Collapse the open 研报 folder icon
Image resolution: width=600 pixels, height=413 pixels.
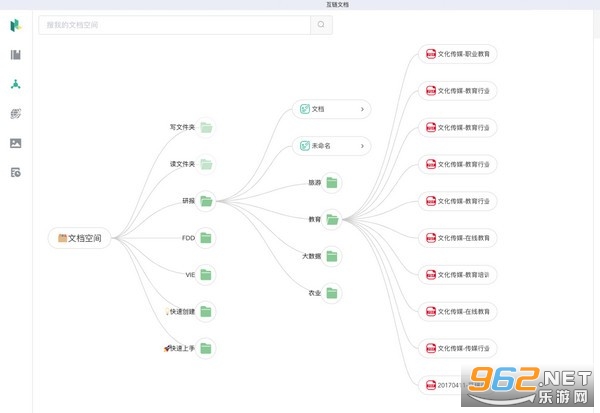coord(206,201)
